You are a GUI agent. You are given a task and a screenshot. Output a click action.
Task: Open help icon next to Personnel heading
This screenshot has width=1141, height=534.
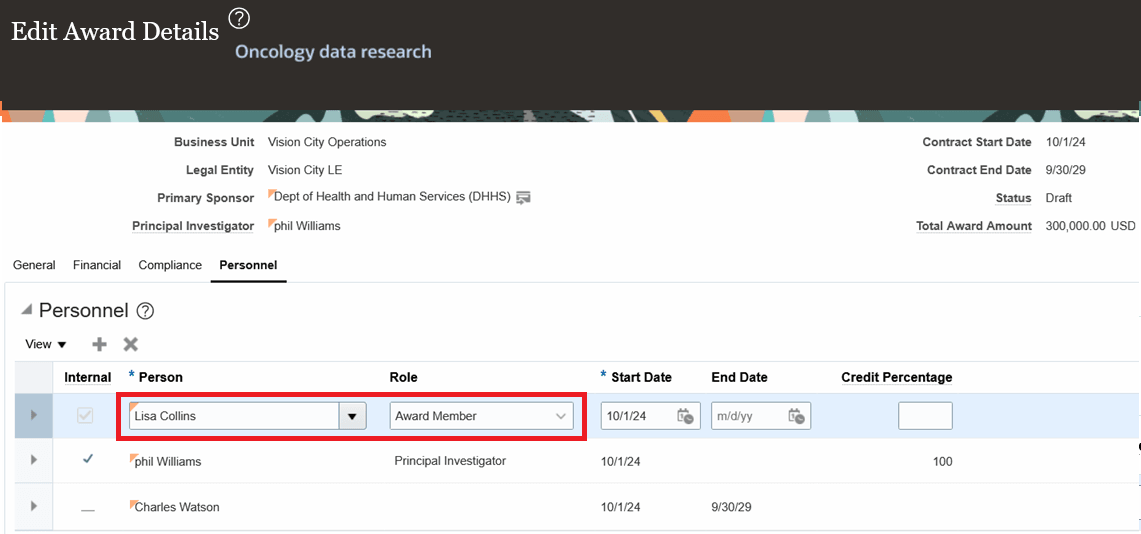coord(146,311)
